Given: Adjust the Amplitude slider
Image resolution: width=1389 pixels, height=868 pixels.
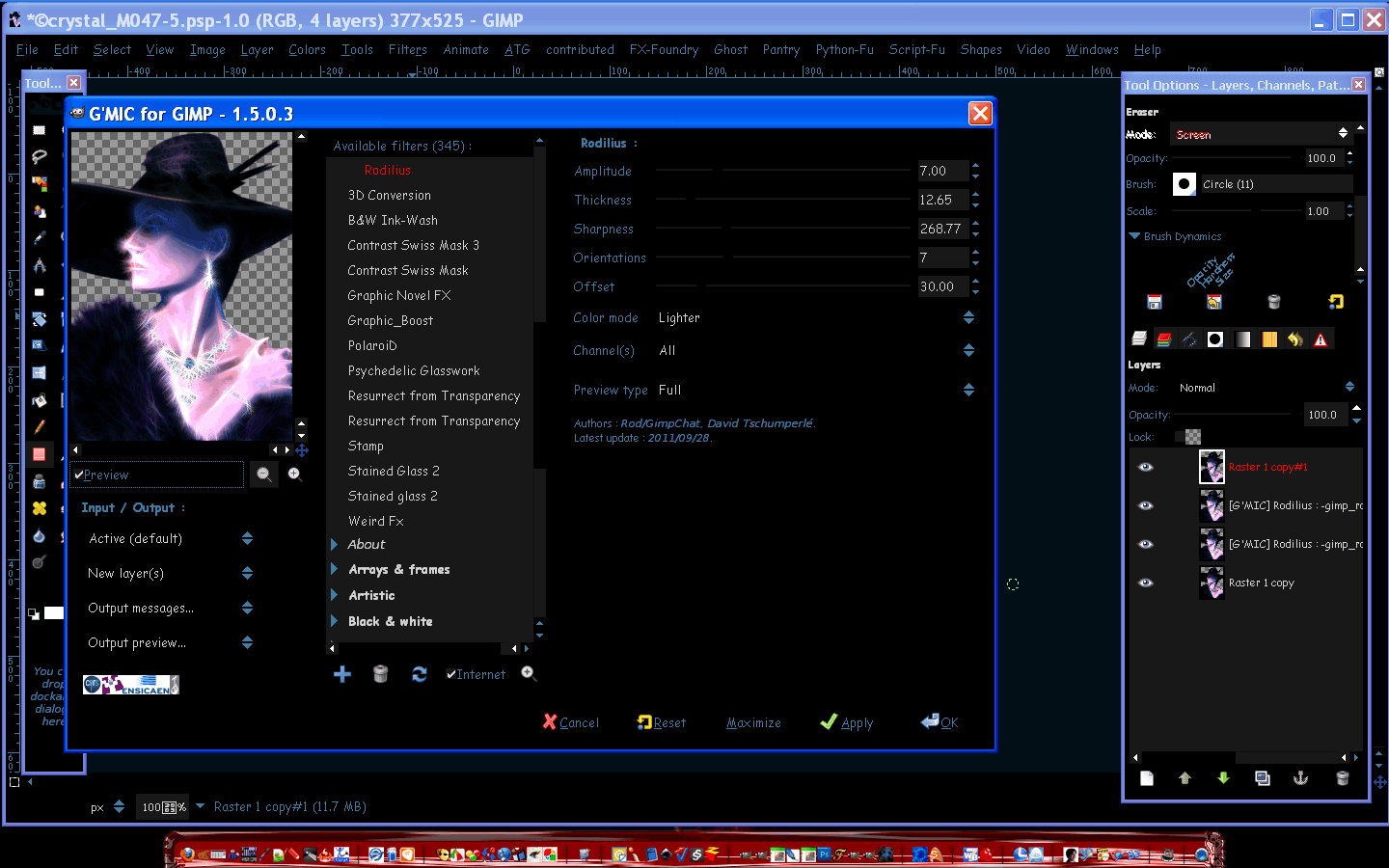Looking at the screenshot, I should (x=783, y=171).
